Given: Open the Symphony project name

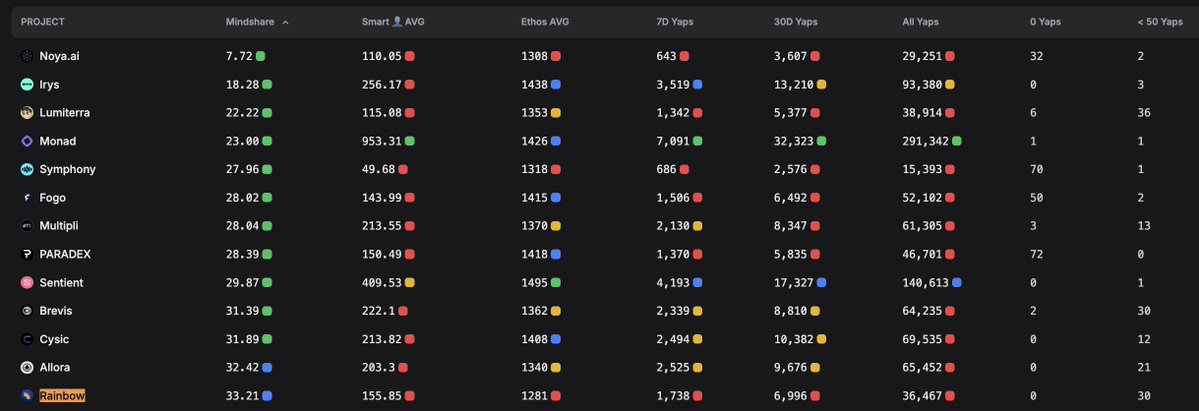Looking at the screenshot, I should [x=67, y=169].
